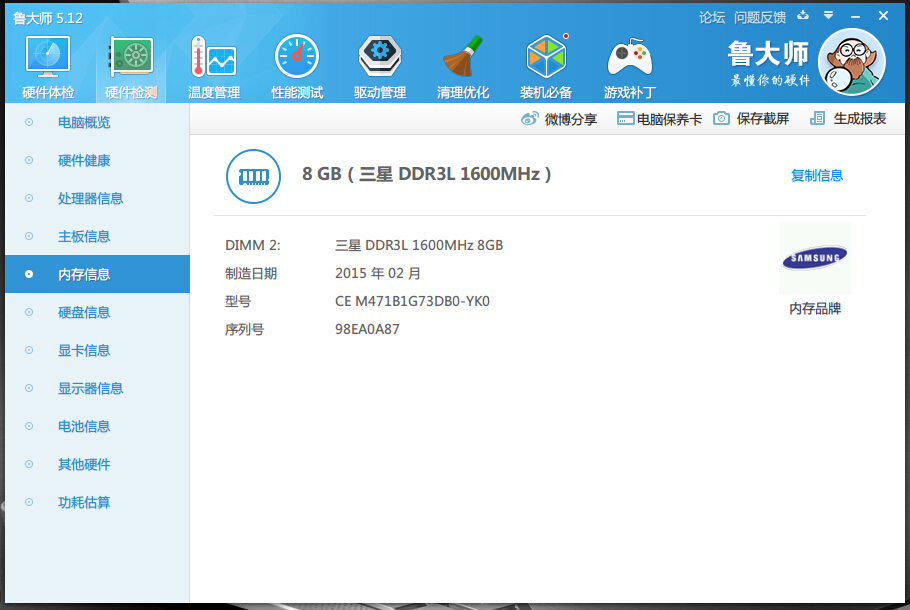Open 温度管理 temperature management
Image resolution: width=910 pixels, height=610 pixels.
[214, 57]
